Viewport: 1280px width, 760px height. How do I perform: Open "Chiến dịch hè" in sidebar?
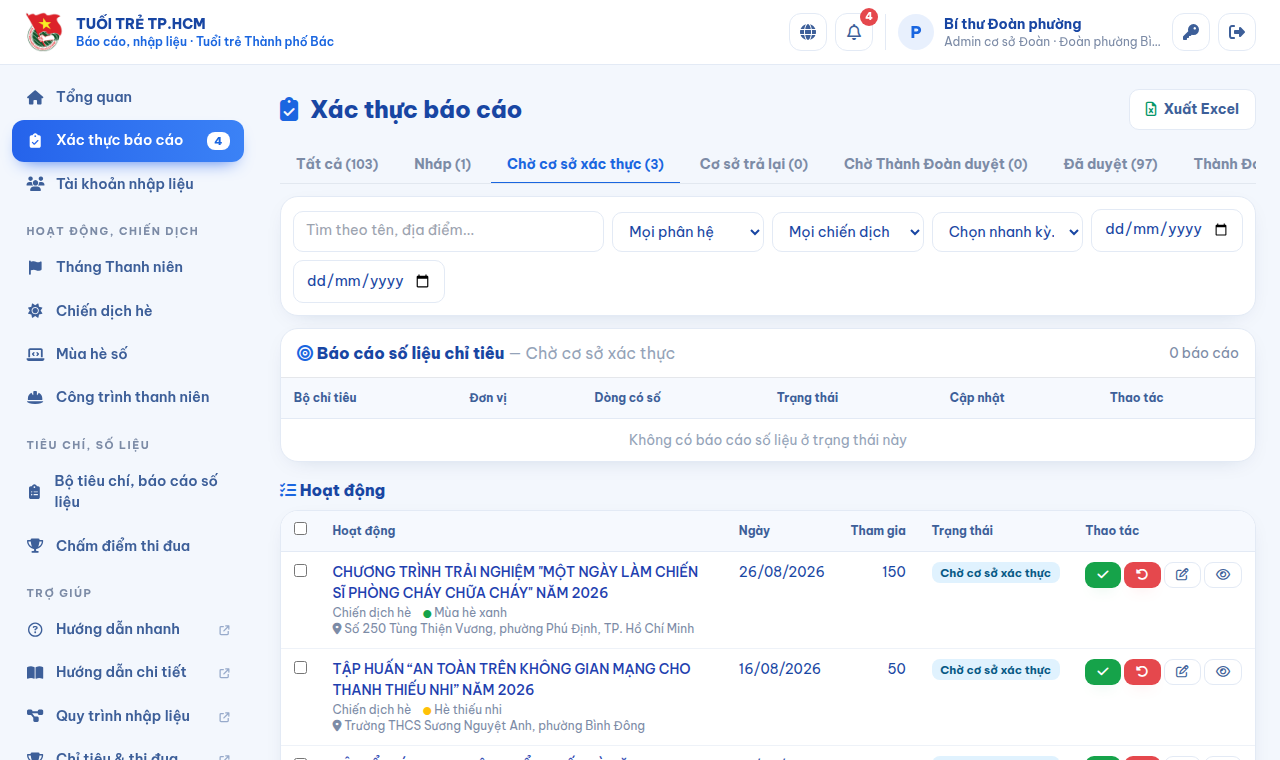coord(128,311)
